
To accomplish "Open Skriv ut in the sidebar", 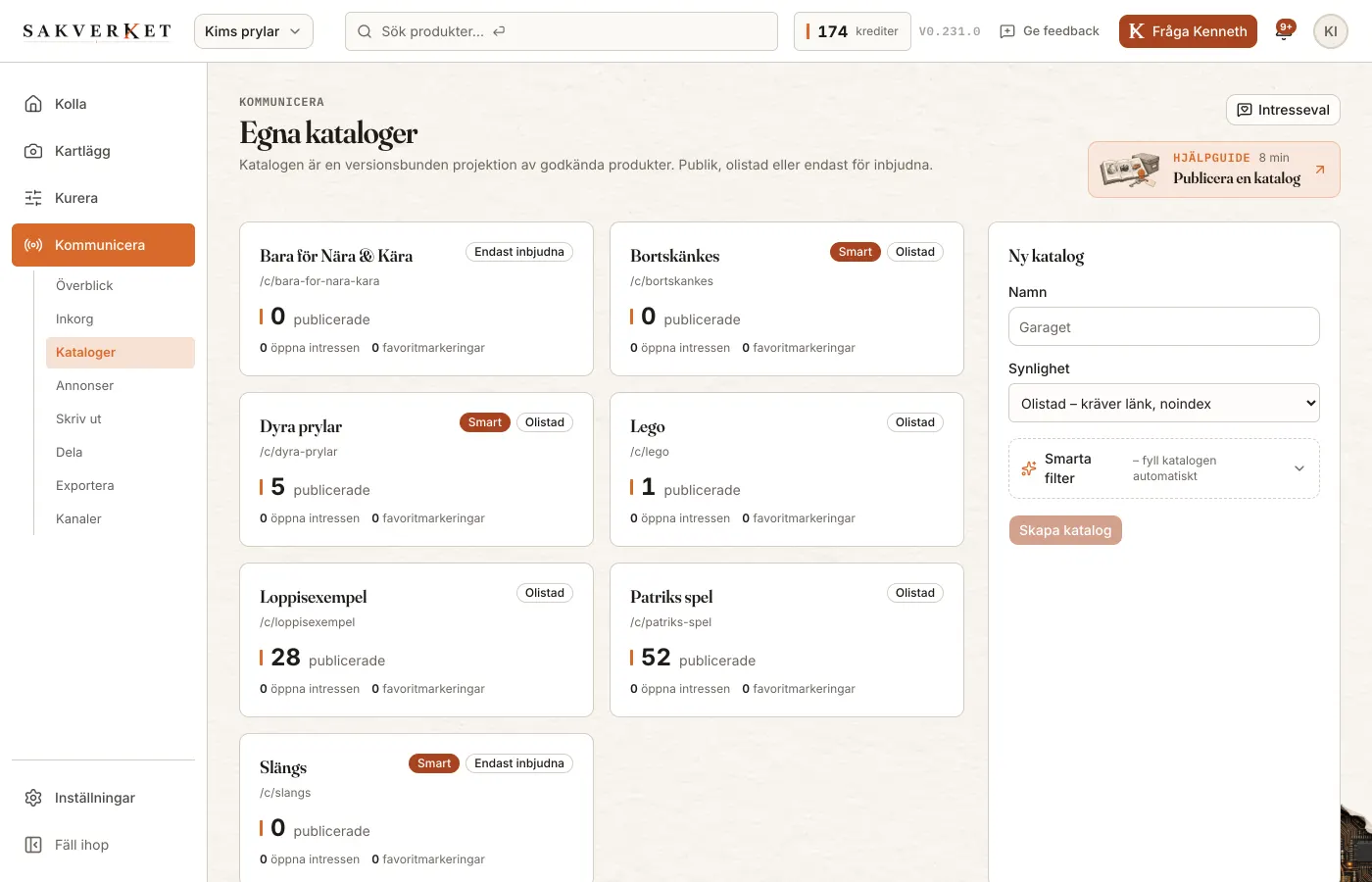I will click(x=121, y=418).
